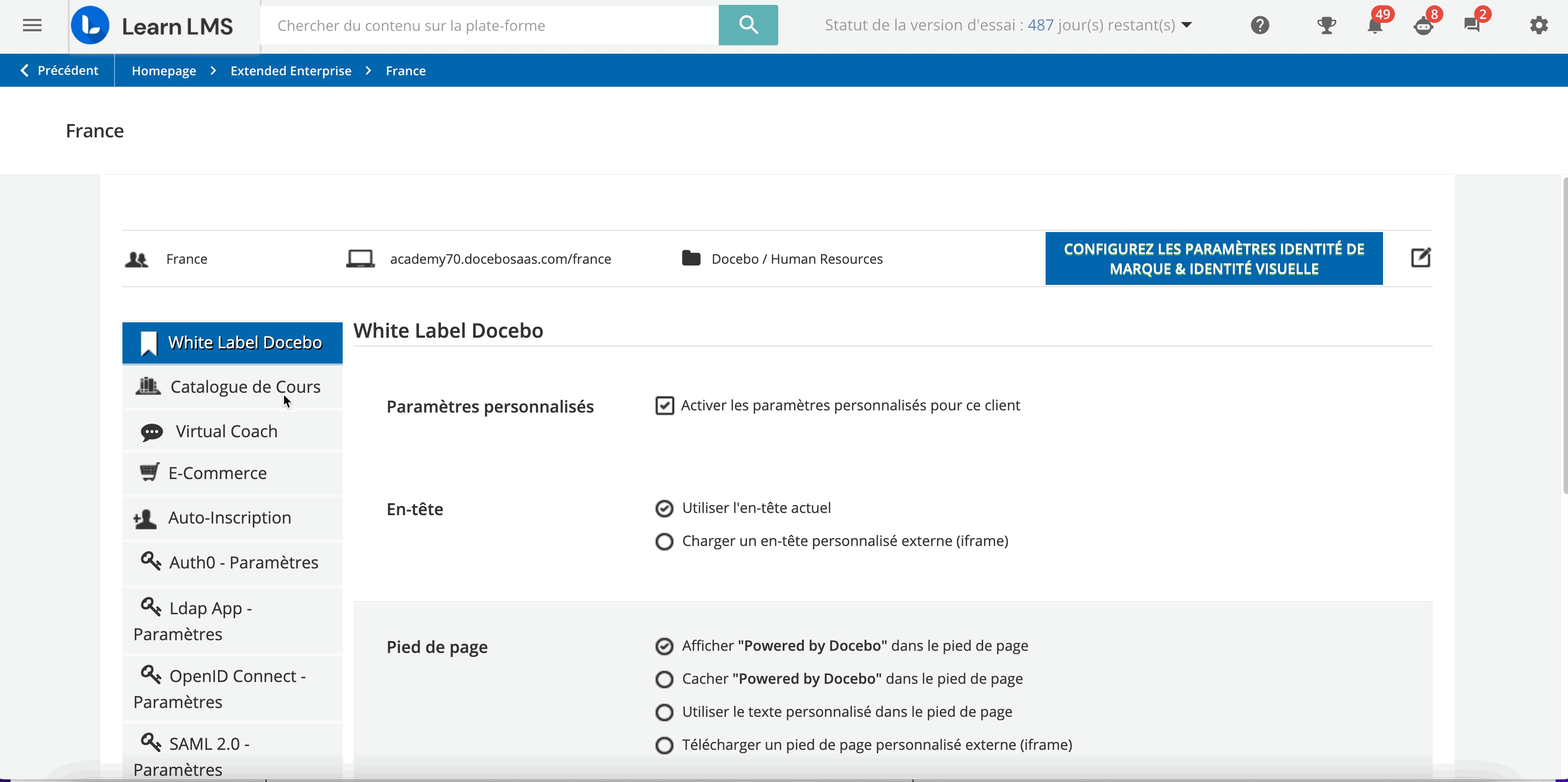1568x782 pixels.
Task: Click the breadcrumb chevron after Homepage
Action: pyautogui.click(x=213, y=70)
